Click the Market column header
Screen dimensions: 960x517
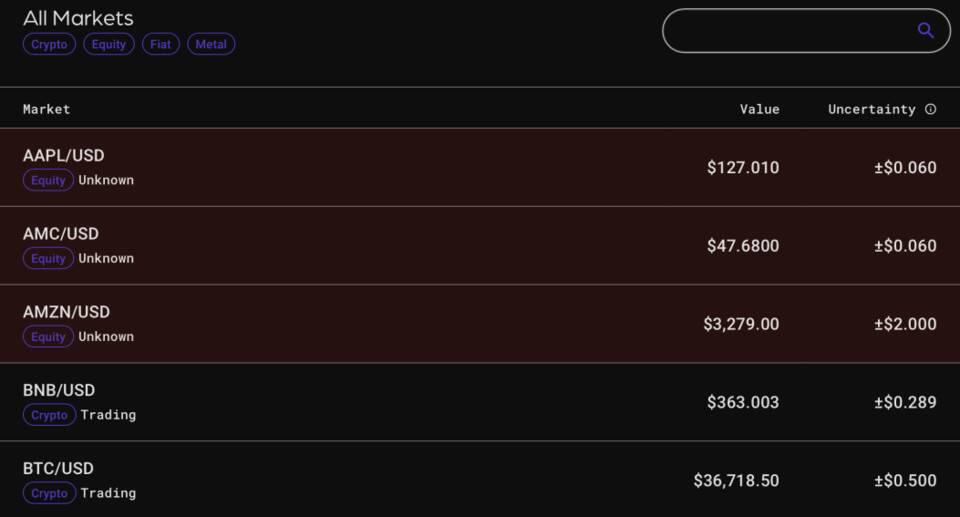pyautogui.click(x=47, y=109)
